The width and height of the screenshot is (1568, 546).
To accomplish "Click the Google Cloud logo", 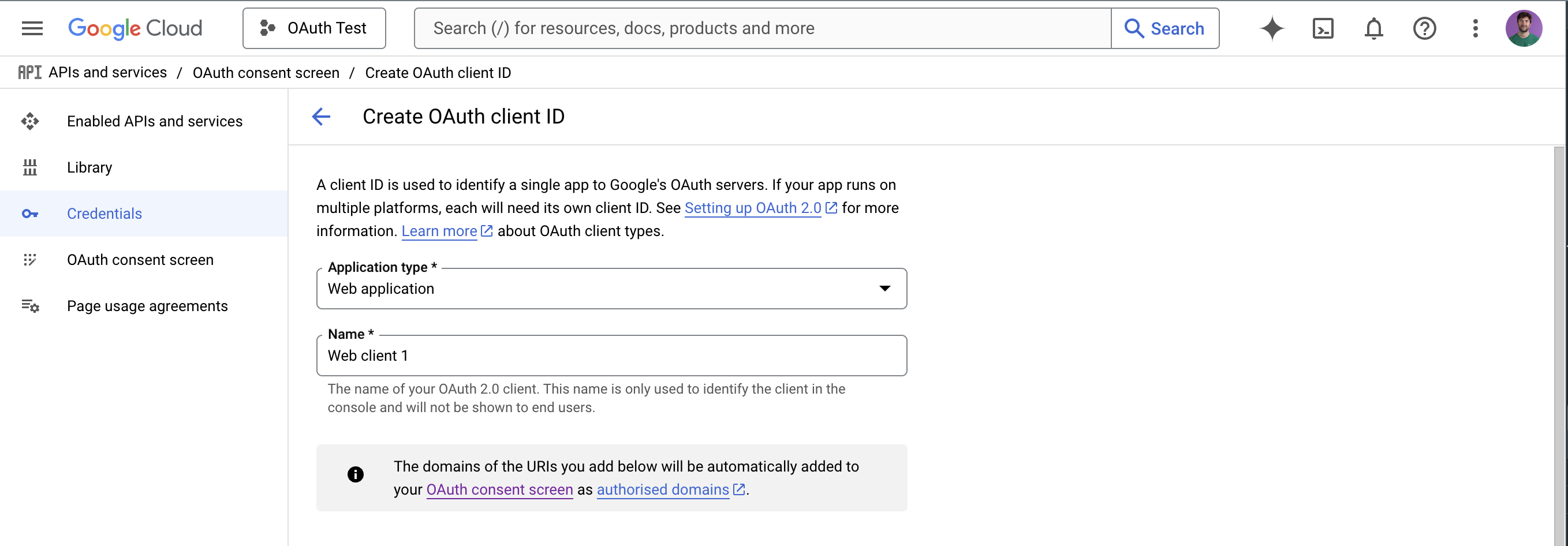I will pyautogui.click(x=135, y=28).
